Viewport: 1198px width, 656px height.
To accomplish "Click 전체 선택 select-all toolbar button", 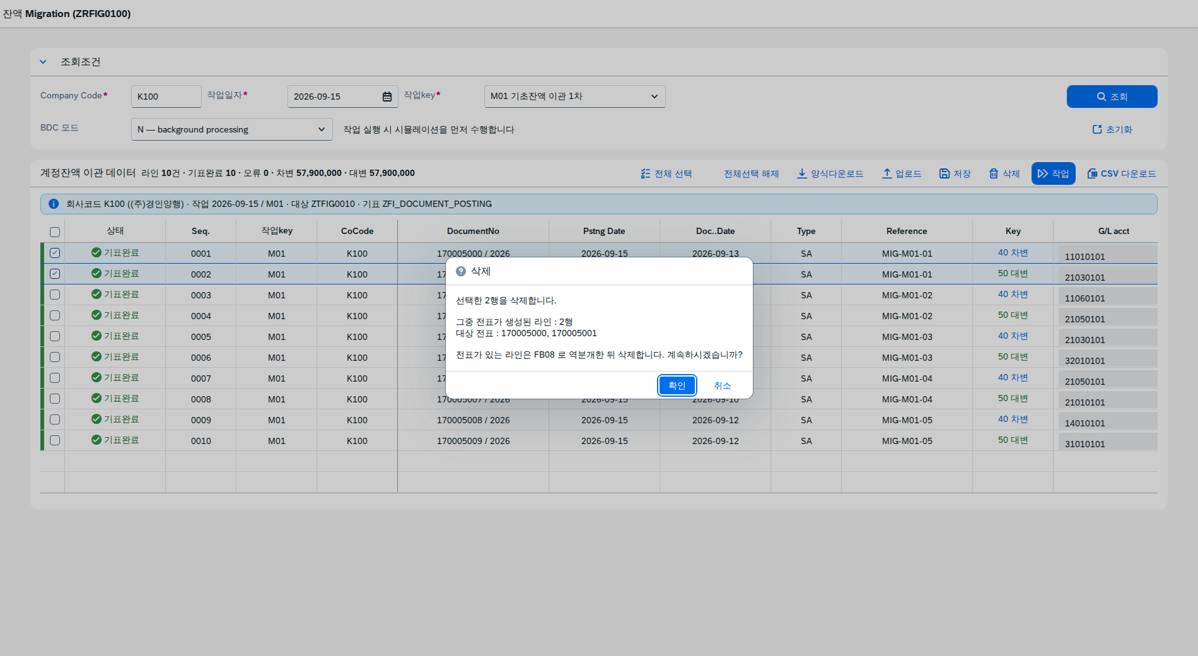I will point(666,173).
